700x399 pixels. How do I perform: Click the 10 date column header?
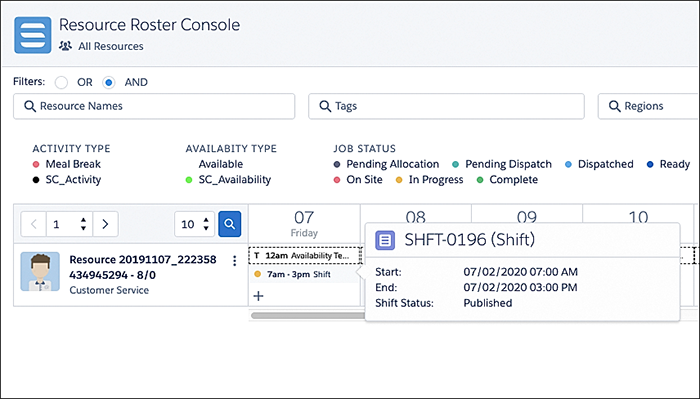[x=638, y=217]
